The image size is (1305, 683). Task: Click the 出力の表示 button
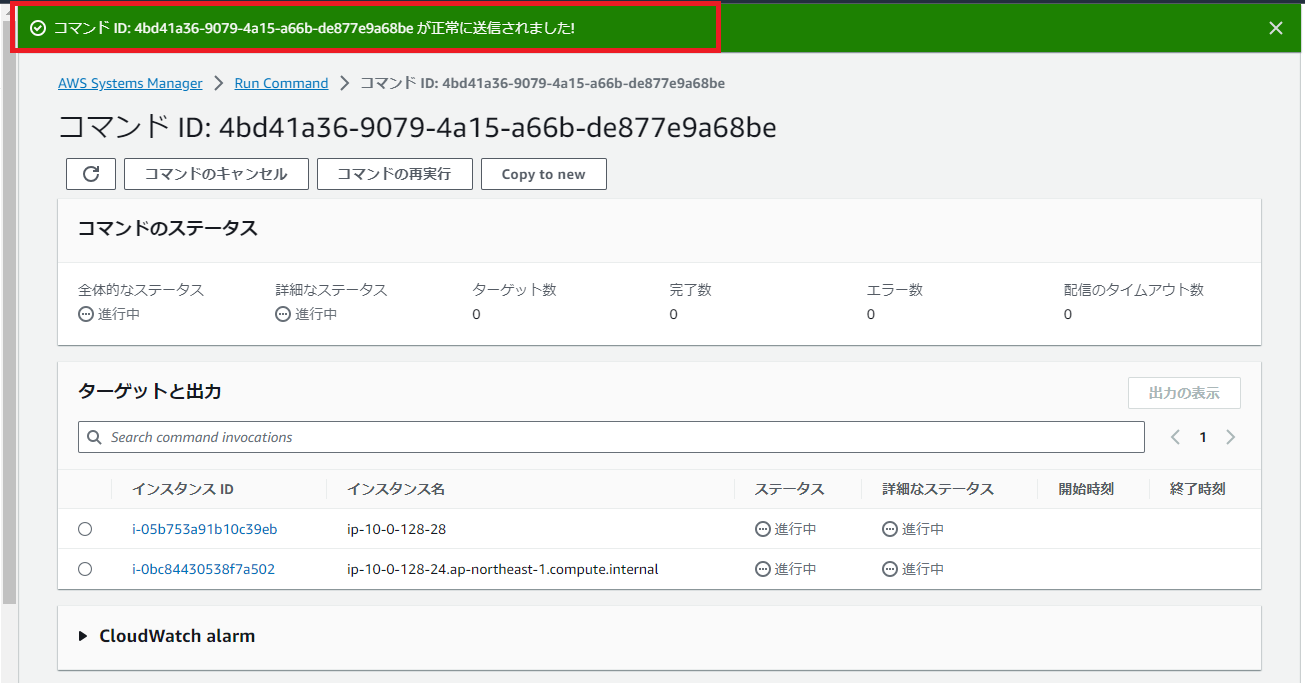[x=1184, y=393]
